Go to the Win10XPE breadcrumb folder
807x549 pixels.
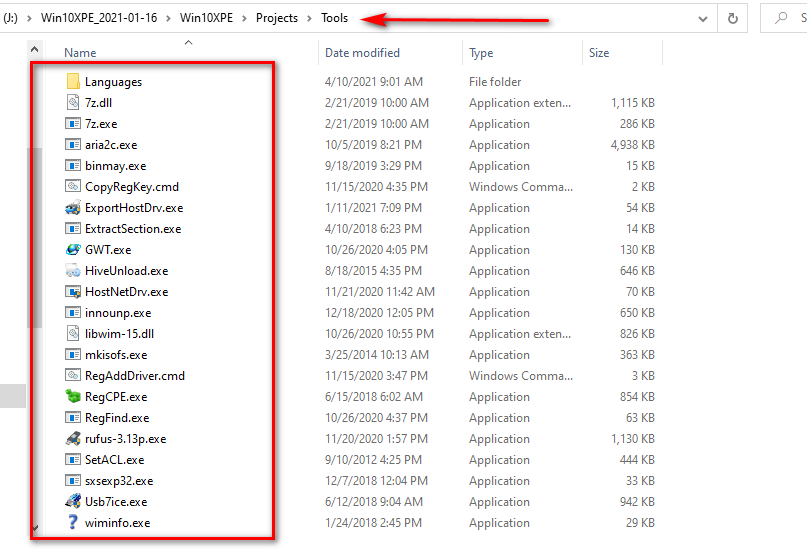pos(206,18)
